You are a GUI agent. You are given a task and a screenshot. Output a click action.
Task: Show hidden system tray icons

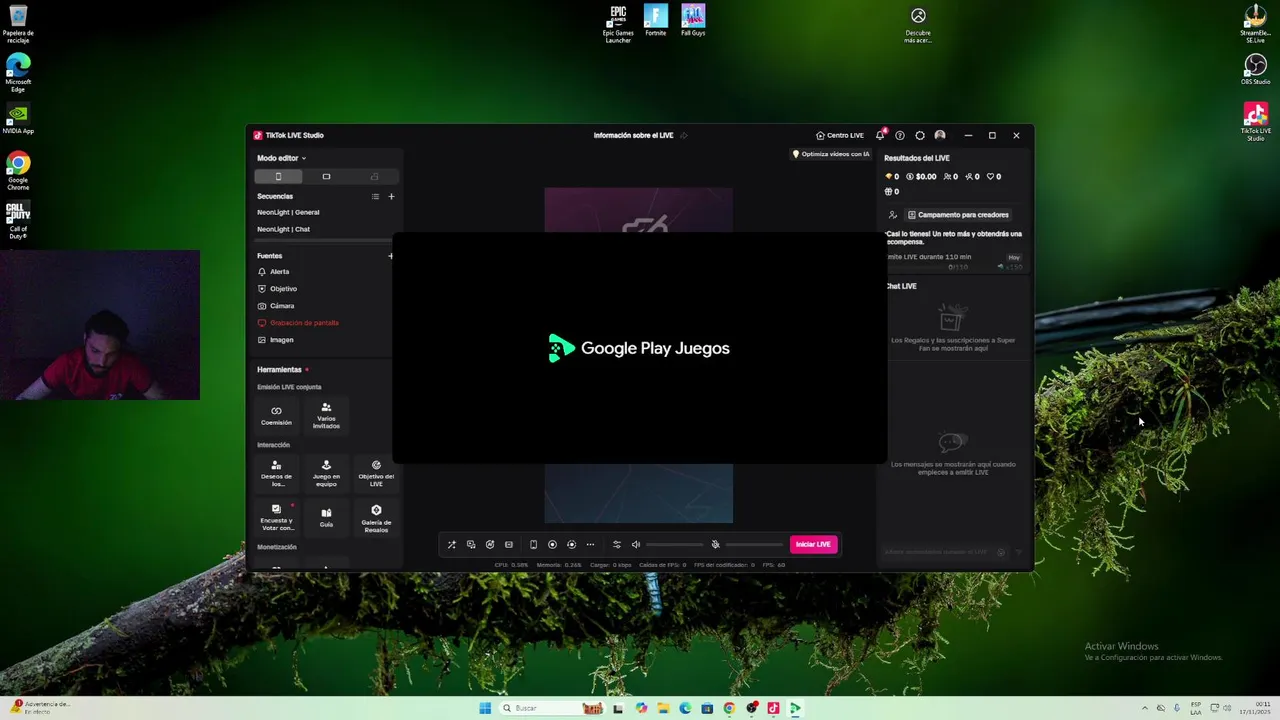(x=1145, y=708)
